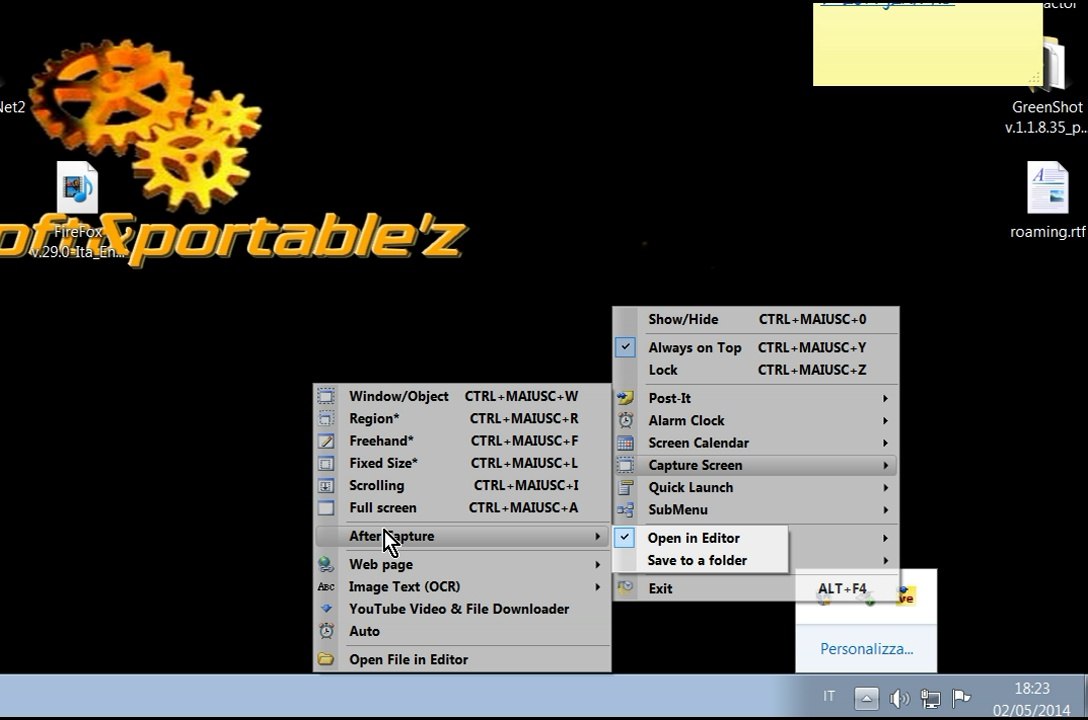Open the roaming.rtf desktop file
The height and width of the screenshot is (720, 1088).
point(1047,200)
